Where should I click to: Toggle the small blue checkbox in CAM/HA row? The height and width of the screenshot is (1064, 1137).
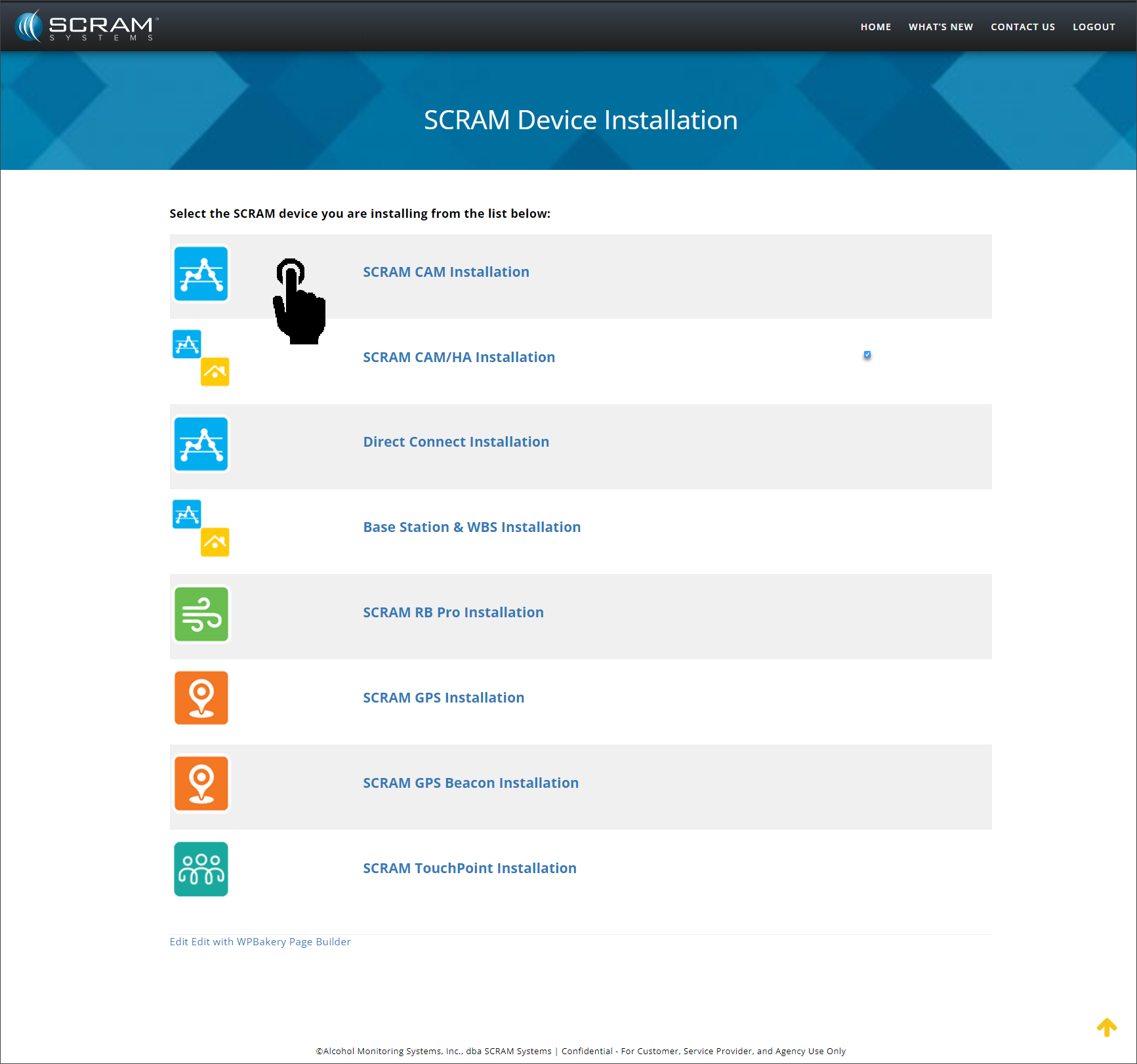(x=867, y=355)
